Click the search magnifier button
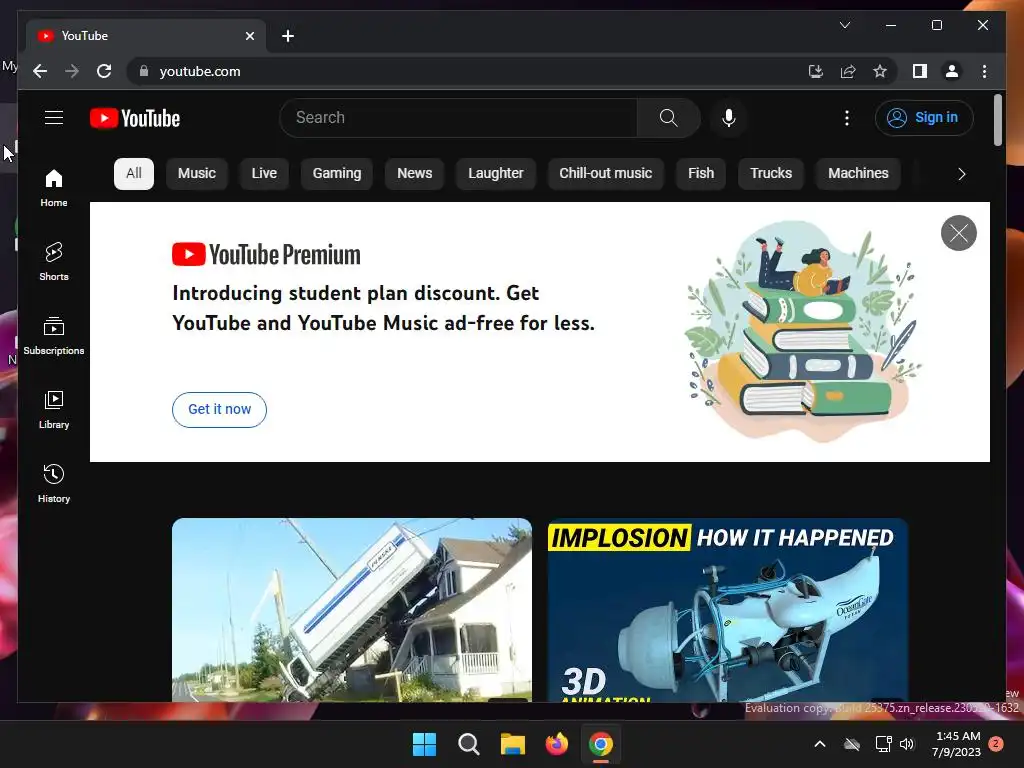Image resolution: width=1024 pixels, height=768 pixels. [668, 118]
